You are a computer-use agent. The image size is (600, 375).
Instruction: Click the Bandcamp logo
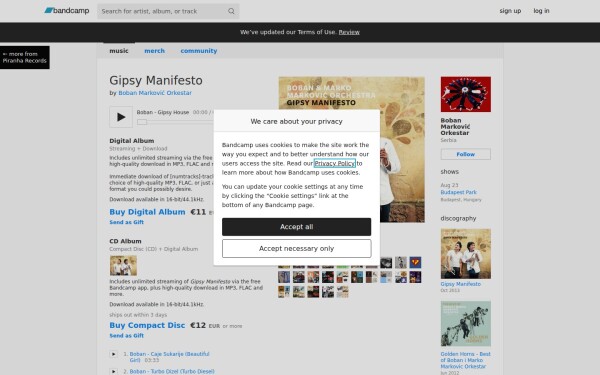[x=67, y=11]
